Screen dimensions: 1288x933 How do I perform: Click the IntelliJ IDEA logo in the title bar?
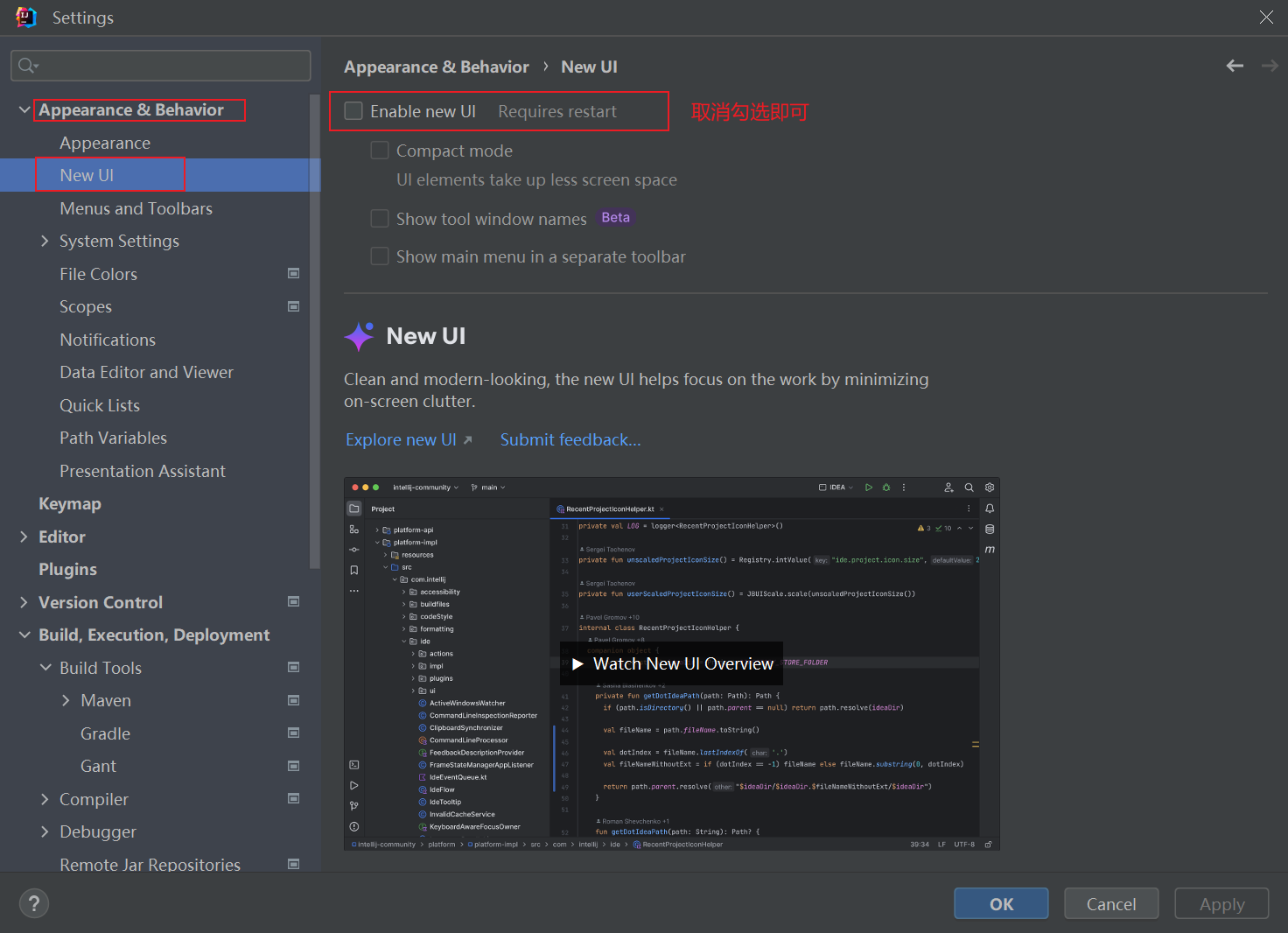(x=26, y=18)
